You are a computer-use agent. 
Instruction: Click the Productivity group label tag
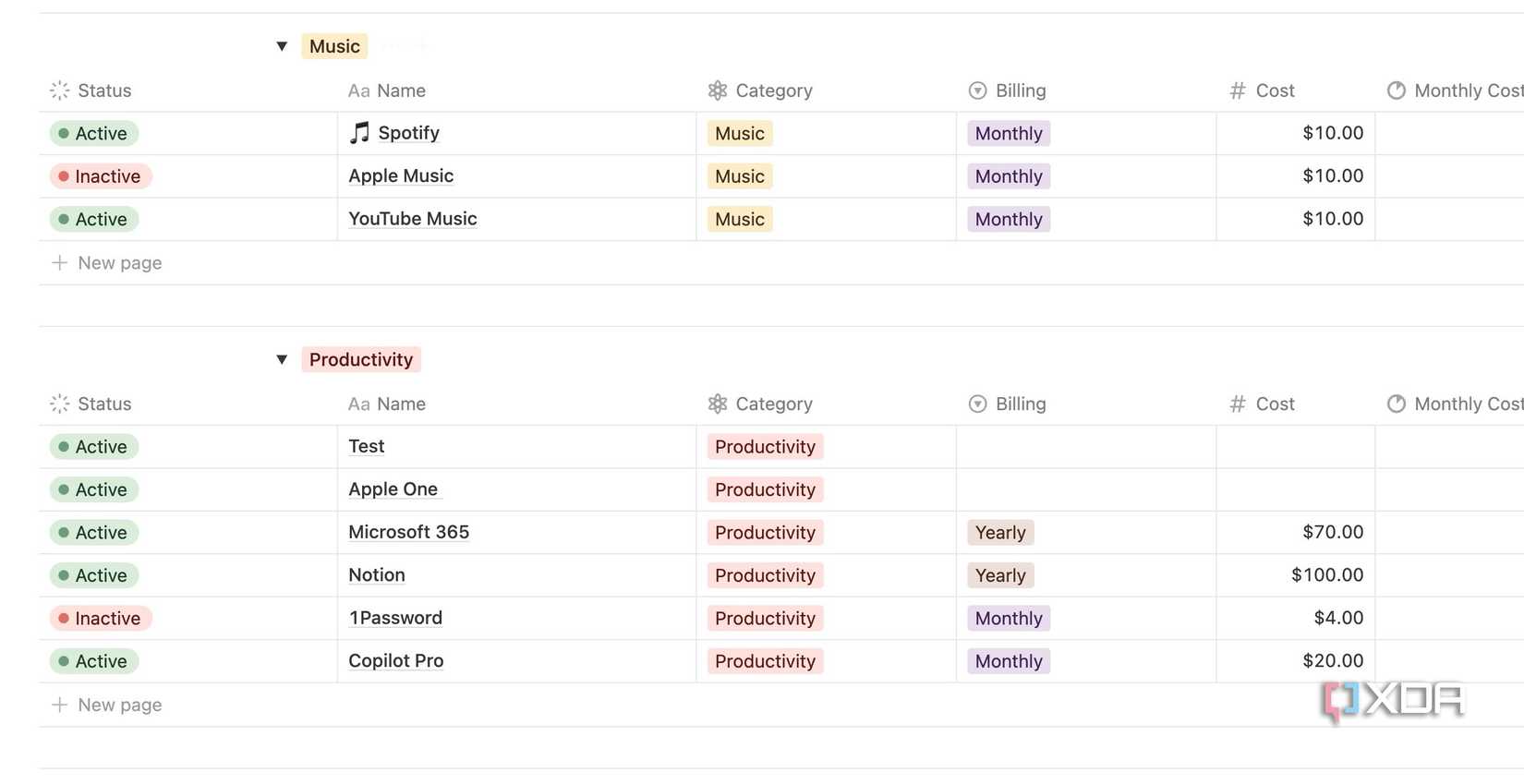pyautogui.click(x=361, y=359)
